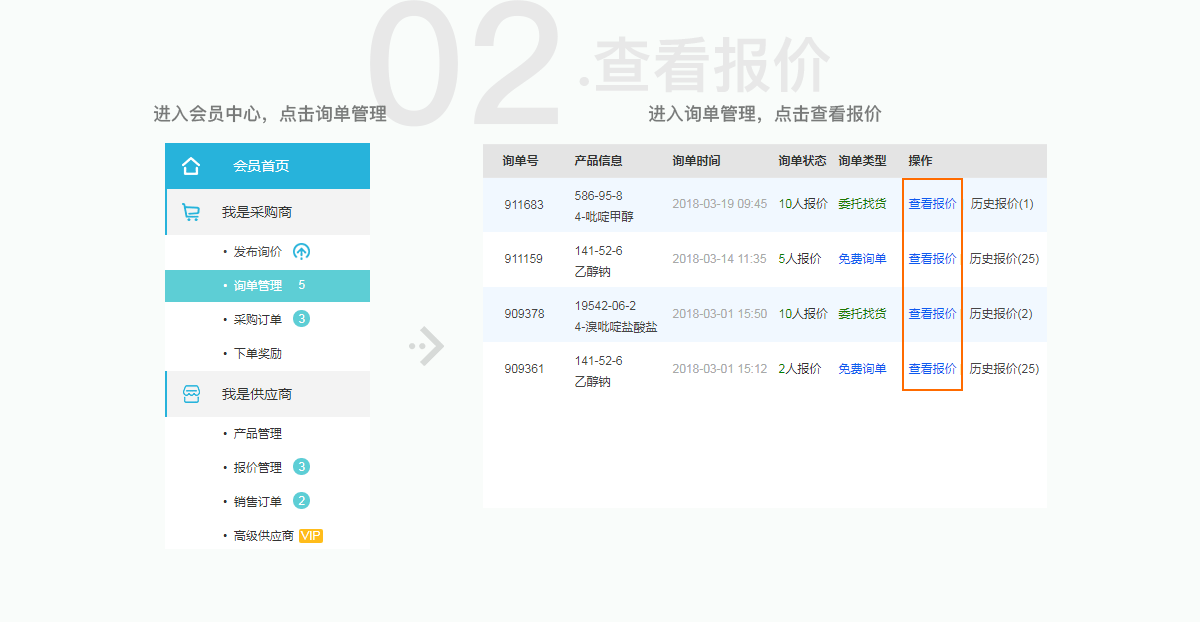Click 委托找货 type in row 911683
Screen dimensions: 1200x622
(x=862, y=204)
